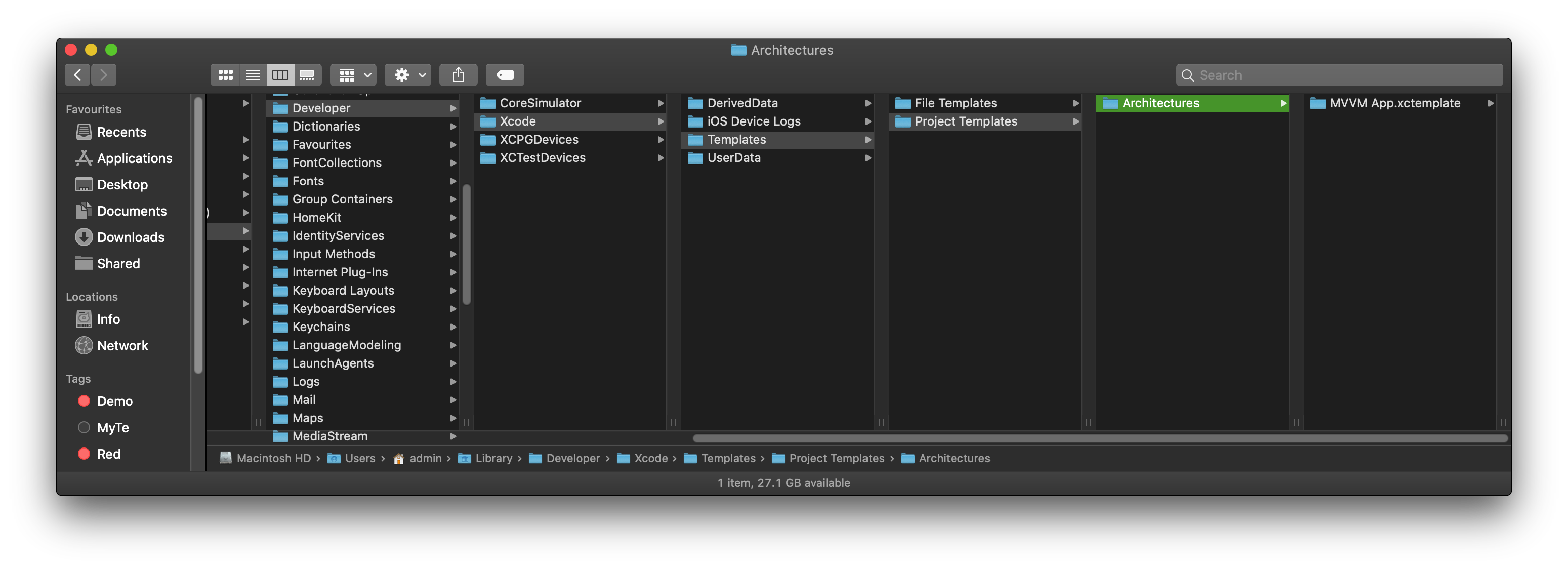This screenshot has height=570, width=1568.
Task: Open Applications in the sidebar
Action: click(134, 158)
